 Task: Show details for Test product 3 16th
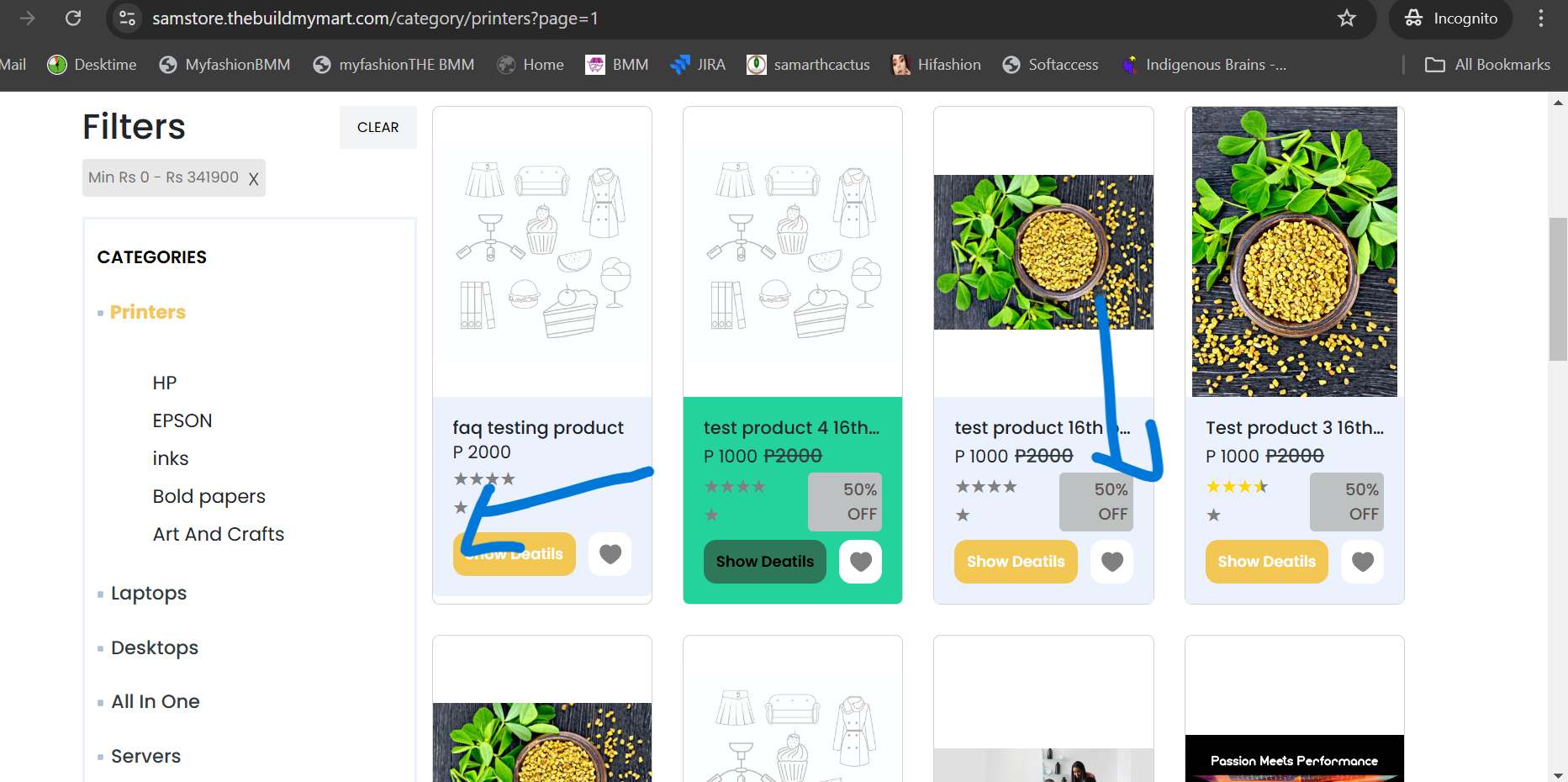click(x=1267, y=562)
